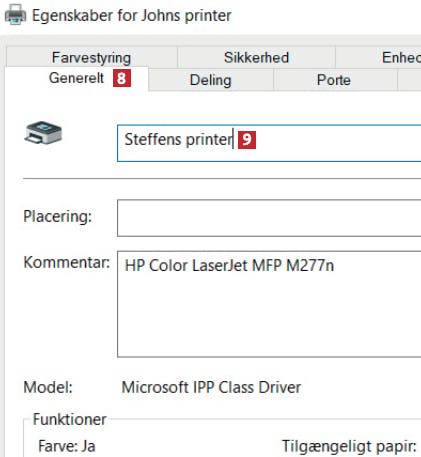421x457 pixels.
Task: Select the Deling tab
Action: [x=211, y=80]
